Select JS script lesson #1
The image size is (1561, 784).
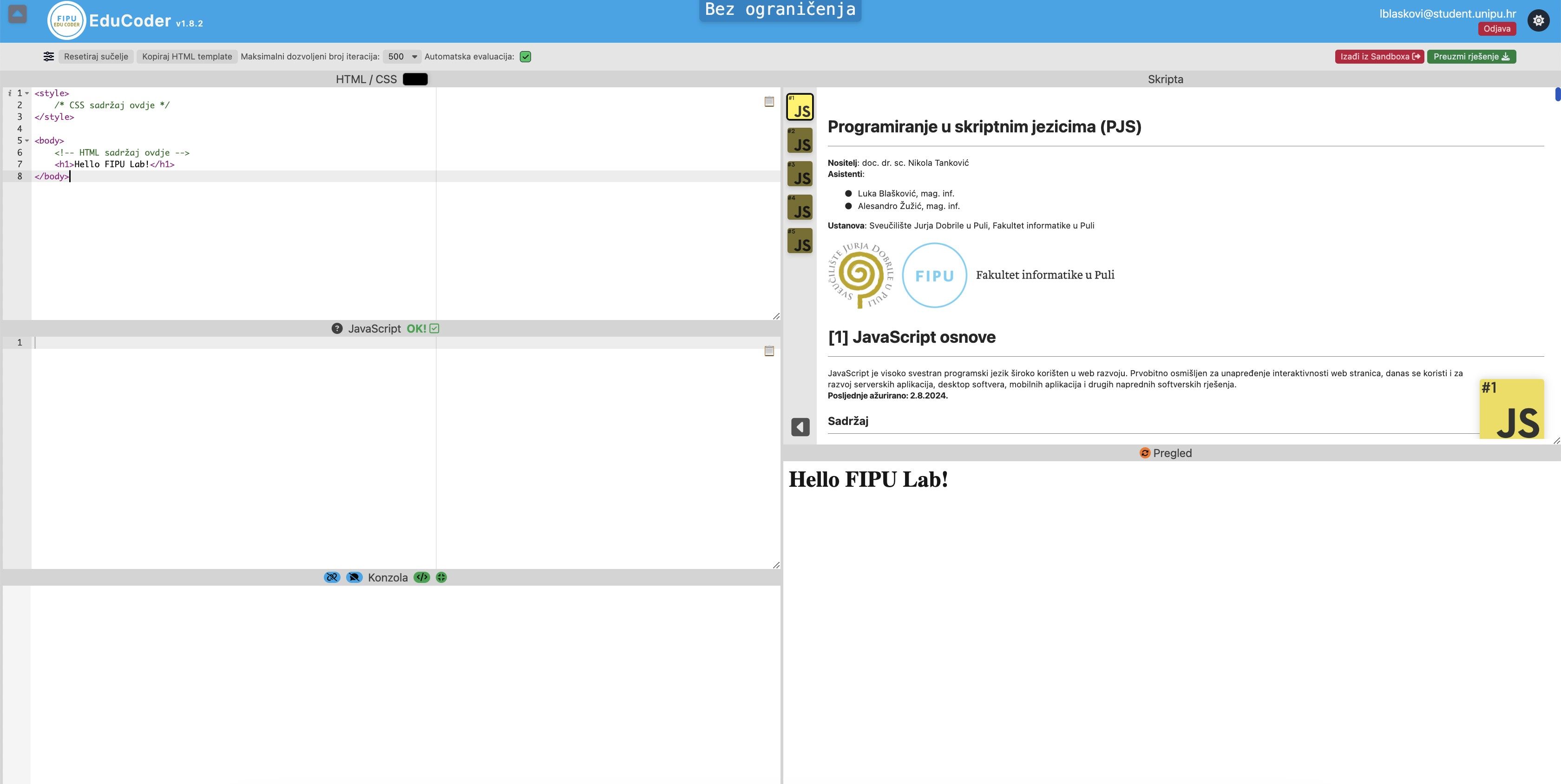pos(800,107)
